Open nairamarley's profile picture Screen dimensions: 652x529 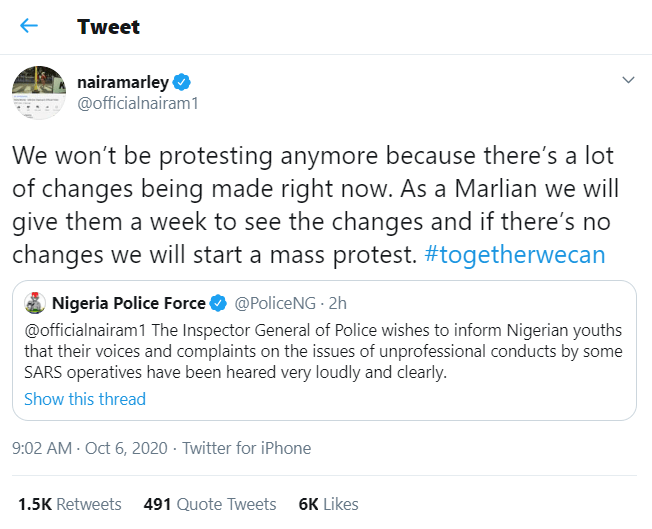tap(37, 91)
